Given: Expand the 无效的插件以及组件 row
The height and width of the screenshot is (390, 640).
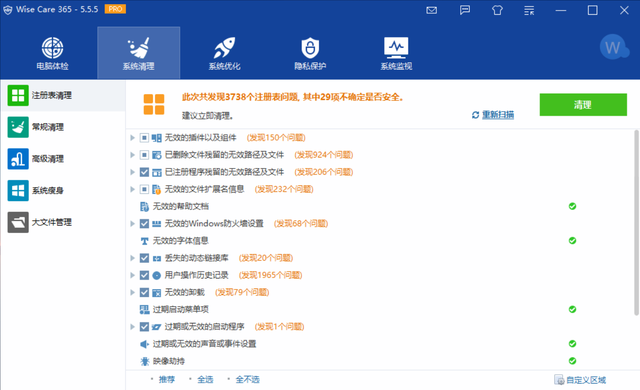Looking at the screenshot, I should click(x=132, y=138).
